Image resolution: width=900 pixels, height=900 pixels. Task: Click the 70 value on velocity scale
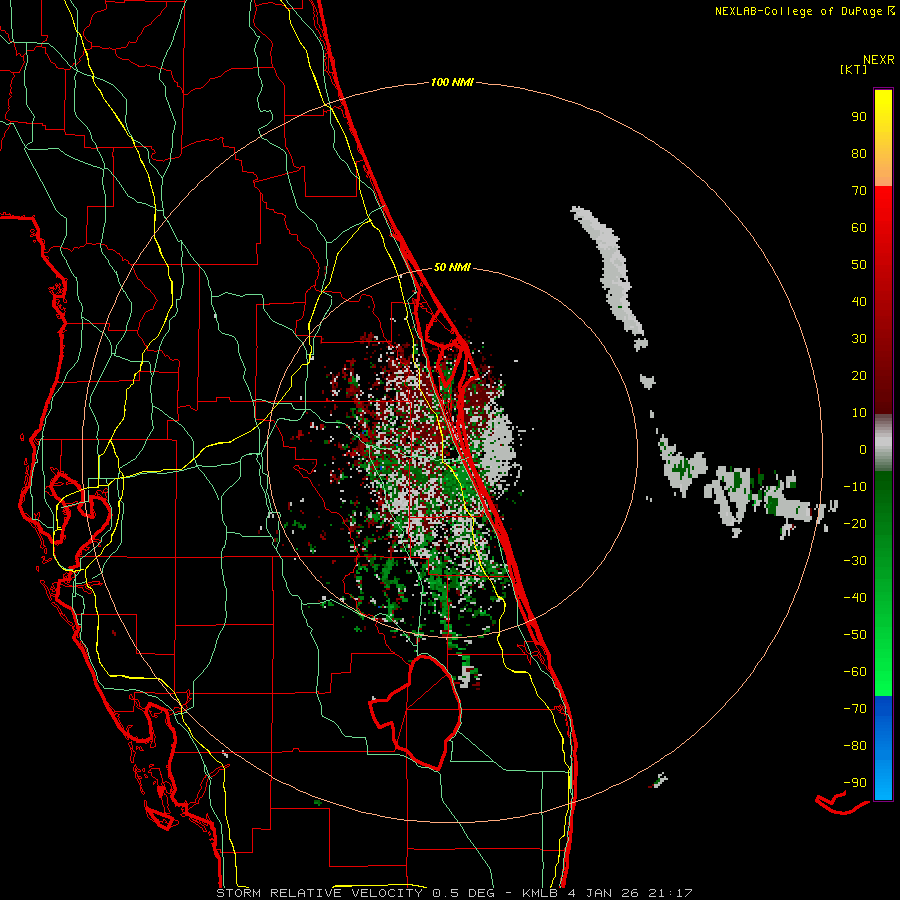(x=859, y=191)
